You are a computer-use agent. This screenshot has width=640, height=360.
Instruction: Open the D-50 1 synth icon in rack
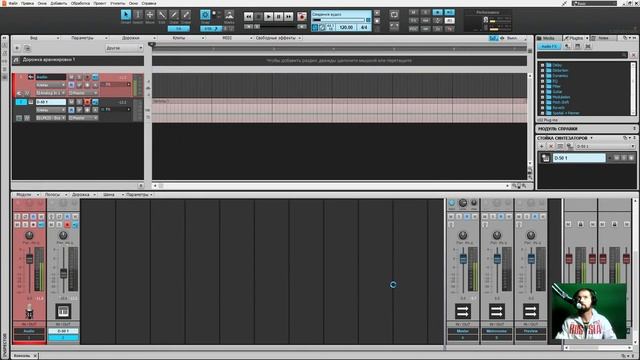pyautogui.click(x=545, y=158)
